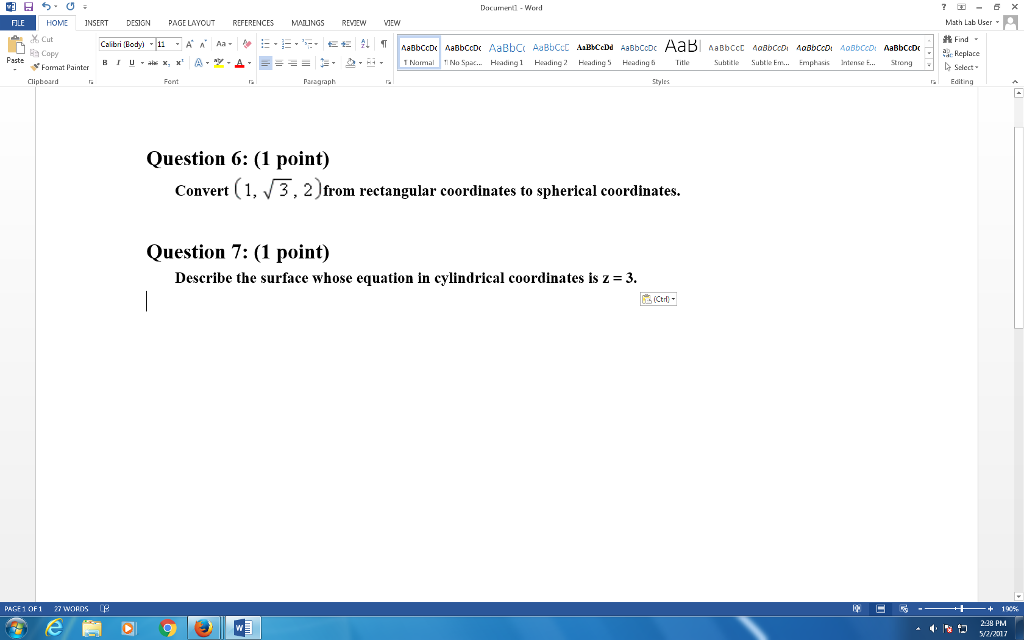Viewport: 1024px width, 640px height.
Task: Expand the font size dropdown
Action: (178, 45)
